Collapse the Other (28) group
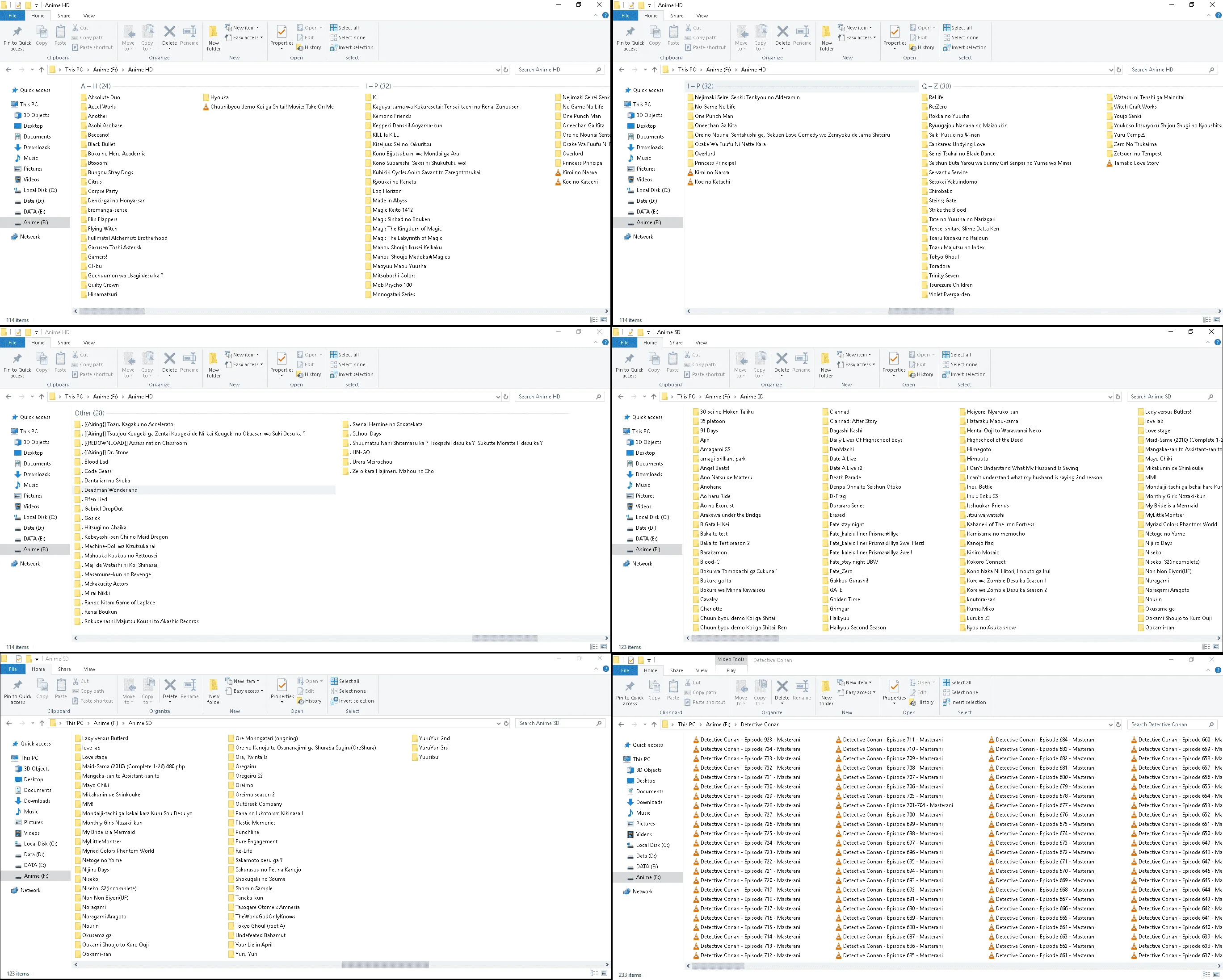 click(90, 413)
